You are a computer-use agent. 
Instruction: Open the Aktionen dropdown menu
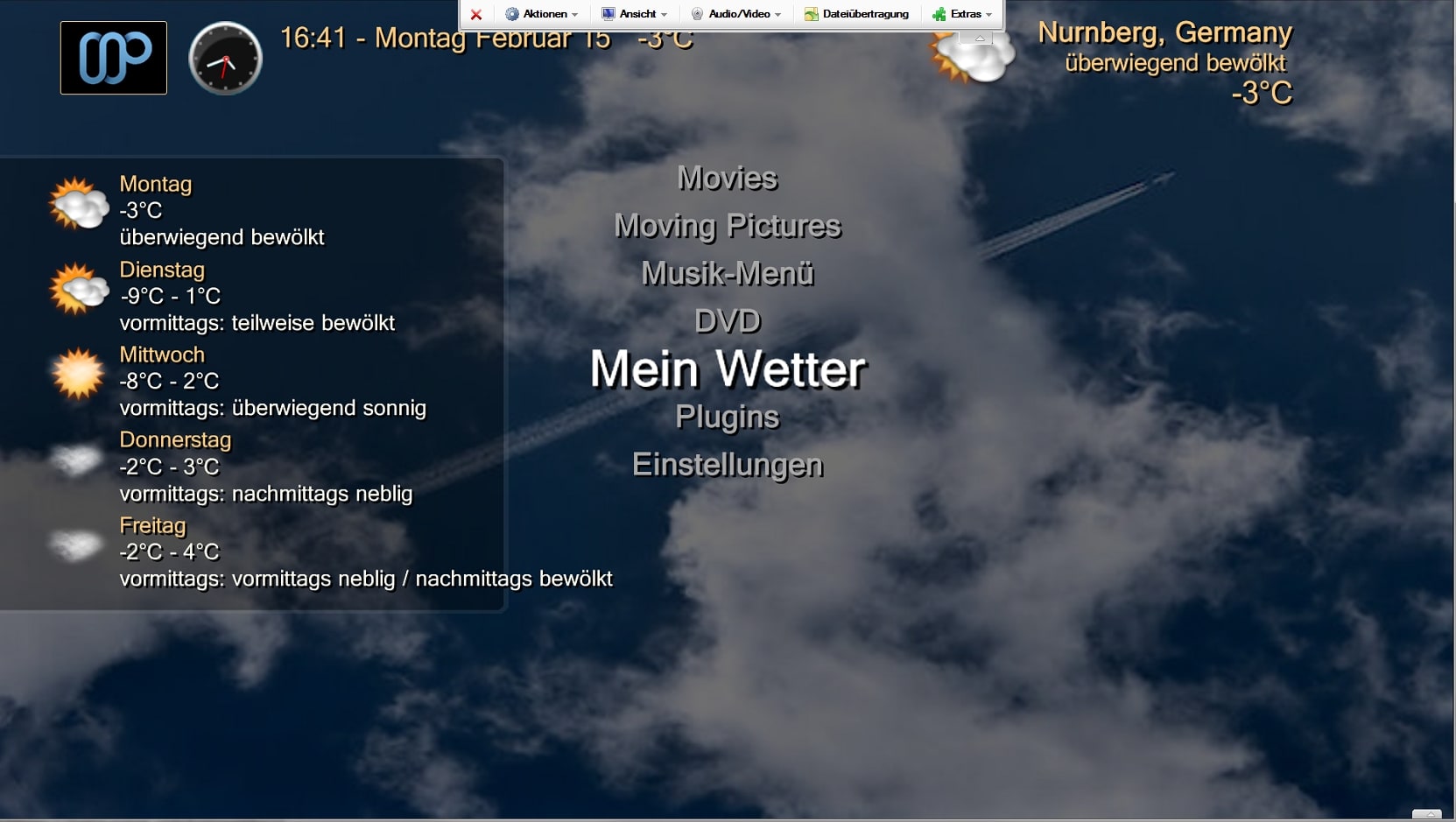(x=542, y=14)
